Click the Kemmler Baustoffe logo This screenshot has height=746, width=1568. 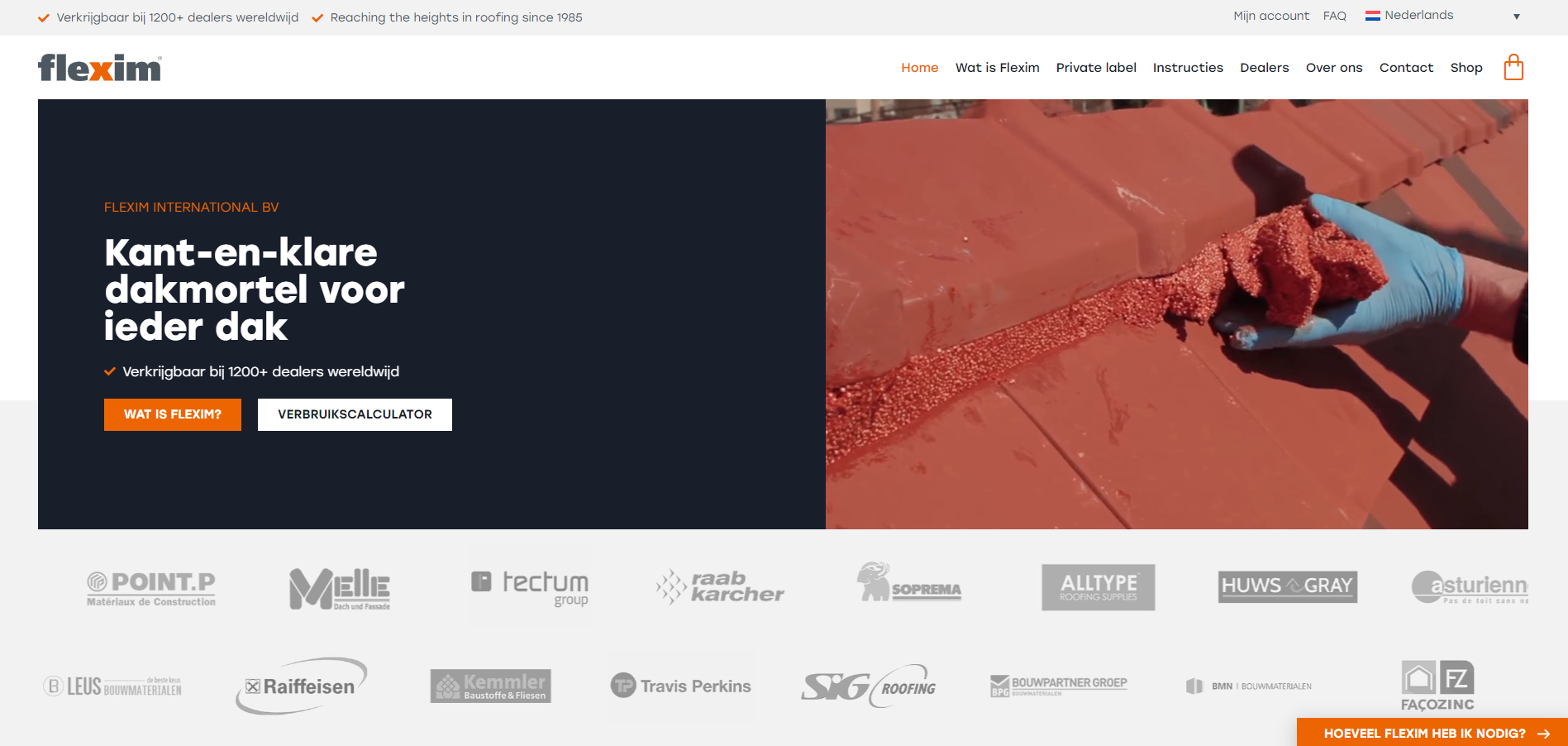490,686
